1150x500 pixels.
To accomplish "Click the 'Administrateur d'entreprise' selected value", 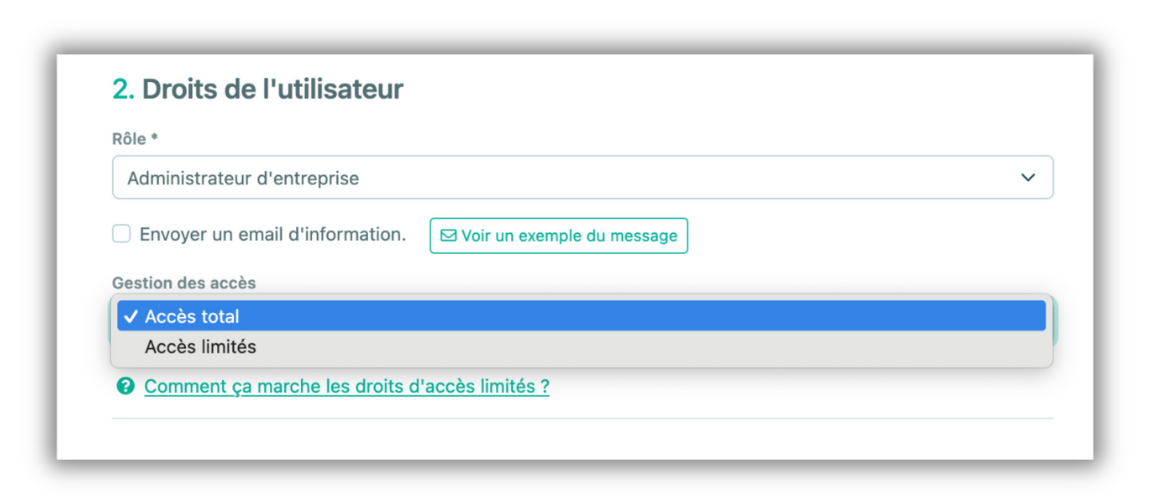I will tap(243, 179).
